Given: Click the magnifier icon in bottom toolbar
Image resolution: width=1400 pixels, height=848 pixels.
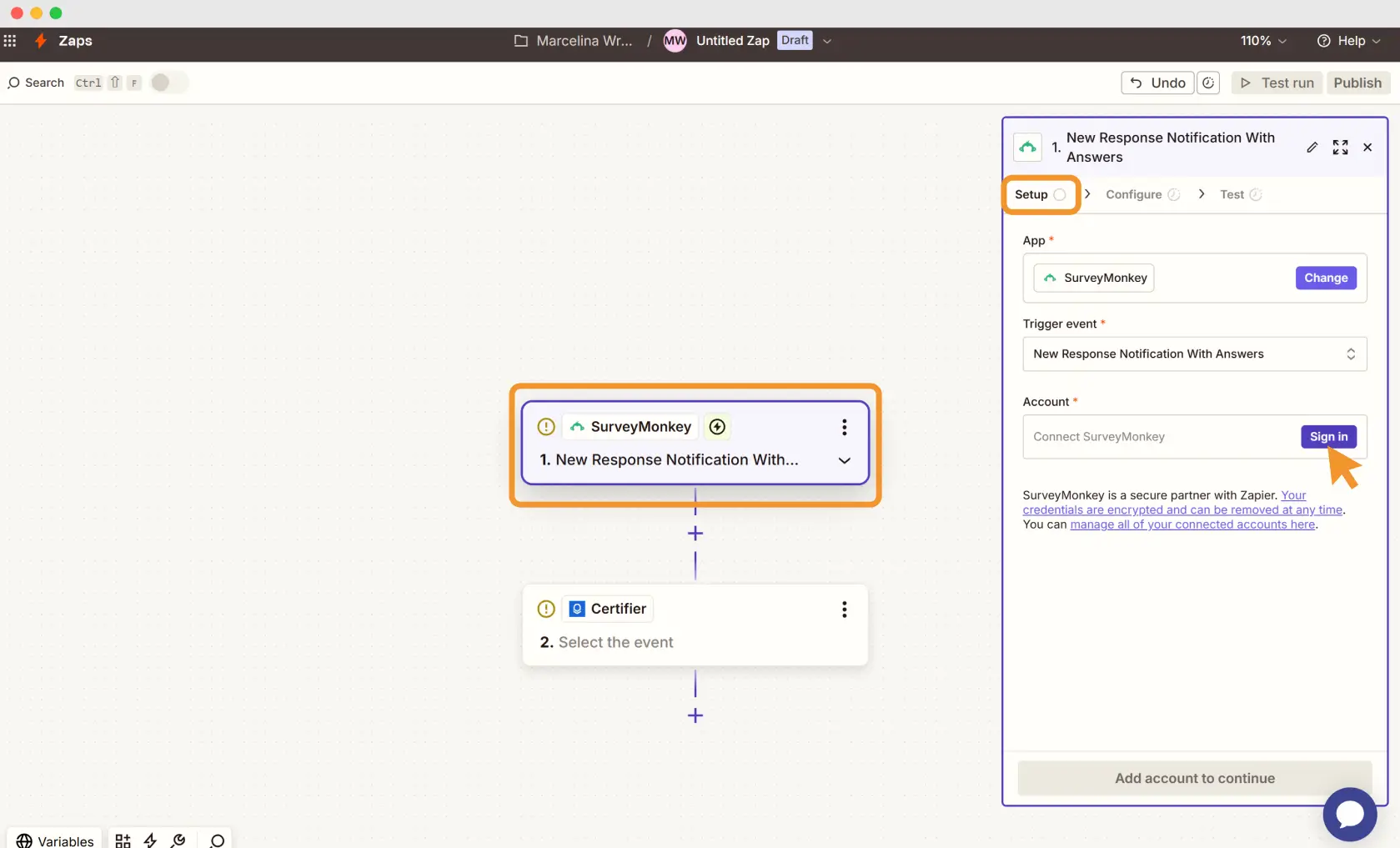Looking at the screenshot, I should (218, 840).
